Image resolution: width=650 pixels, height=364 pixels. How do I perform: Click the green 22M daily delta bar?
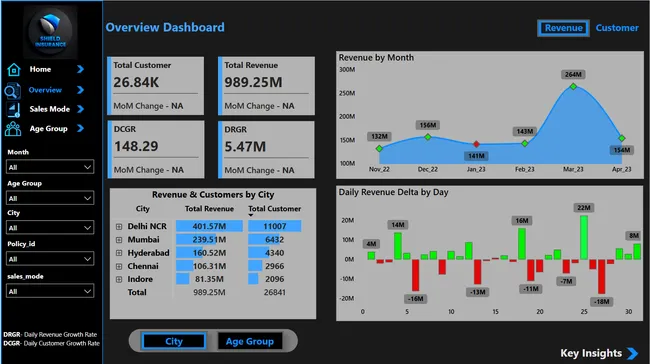tap(584, 238)
